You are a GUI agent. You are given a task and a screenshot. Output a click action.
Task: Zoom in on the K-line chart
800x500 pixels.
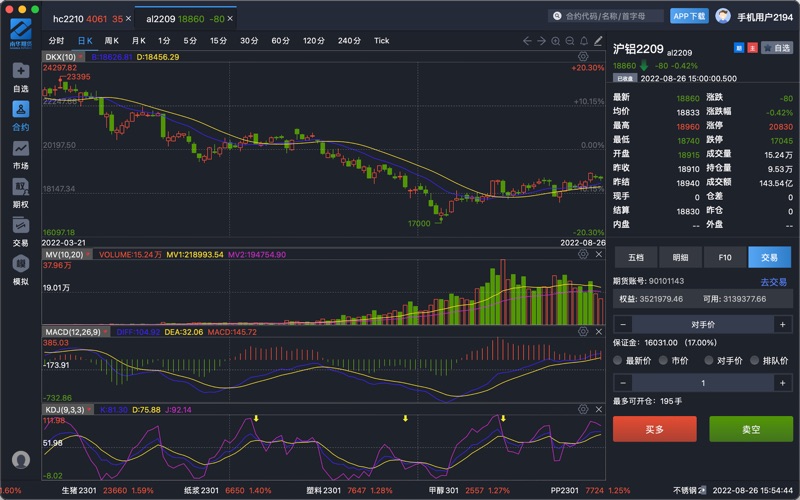555,41
